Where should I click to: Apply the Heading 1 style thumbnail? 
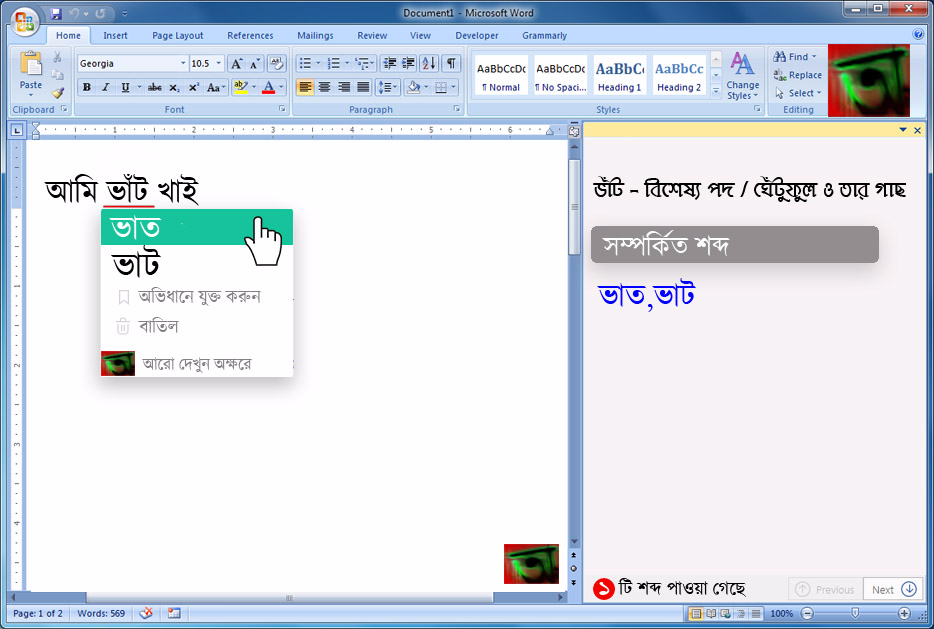[619, 75]
